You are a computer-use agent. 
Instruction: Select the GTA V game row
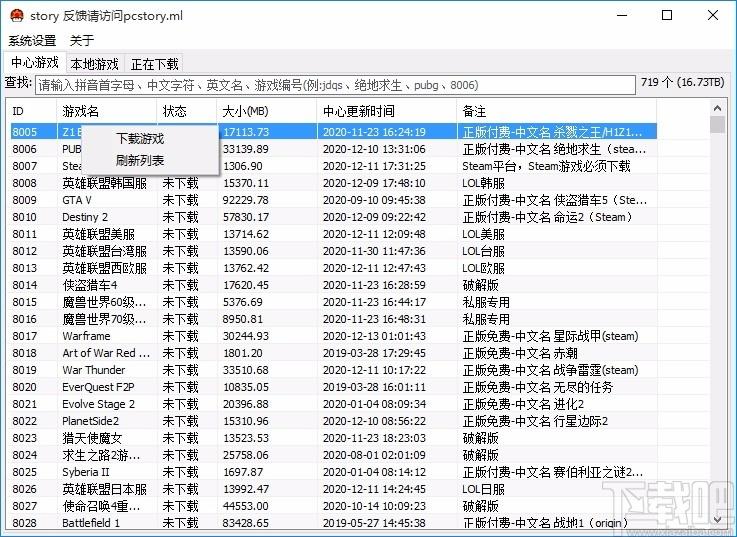point(333,200)
